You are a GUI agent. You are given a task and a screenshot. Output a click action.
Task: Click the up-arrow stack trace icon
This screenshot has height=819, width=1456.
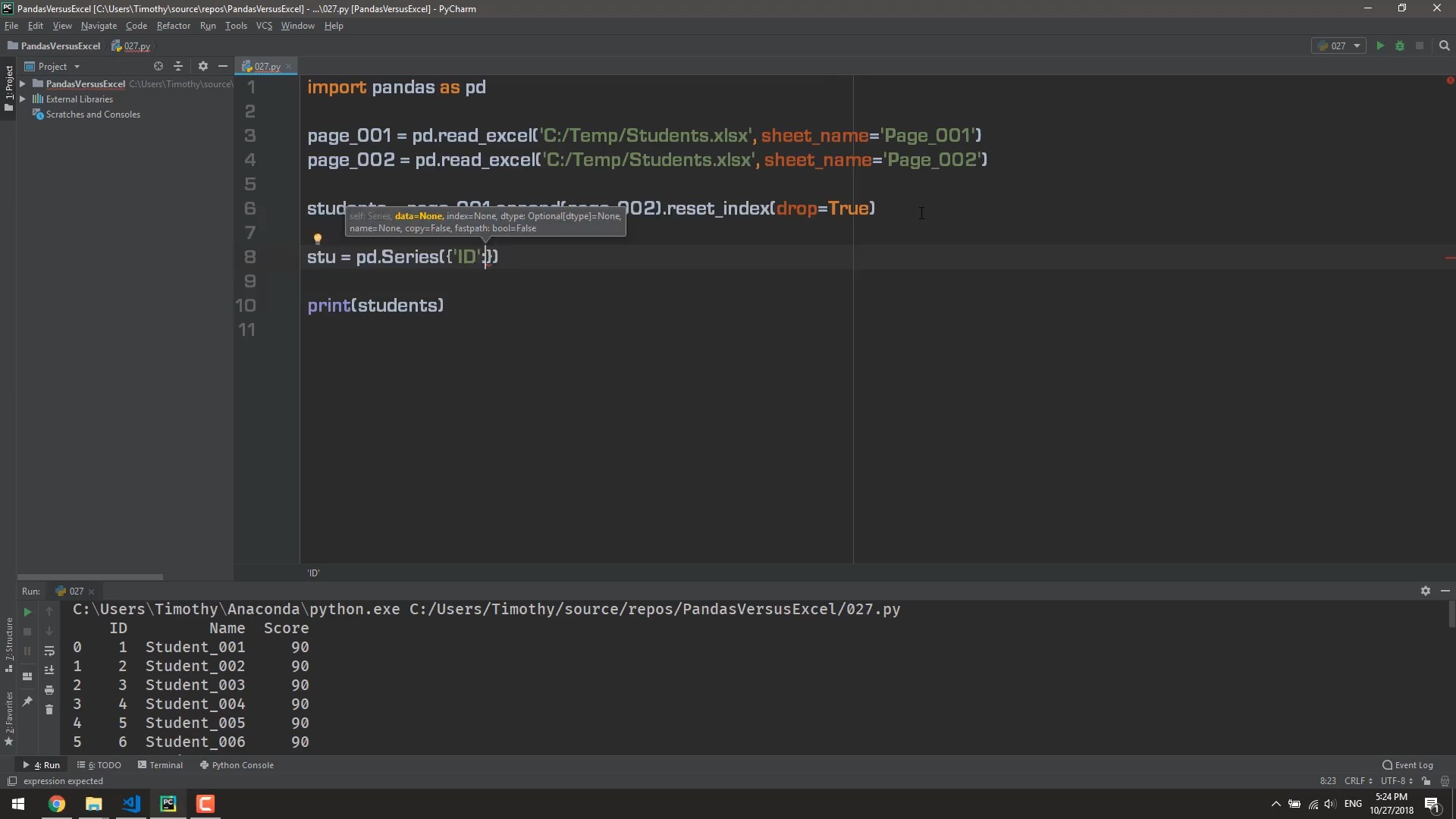(49, 611)
